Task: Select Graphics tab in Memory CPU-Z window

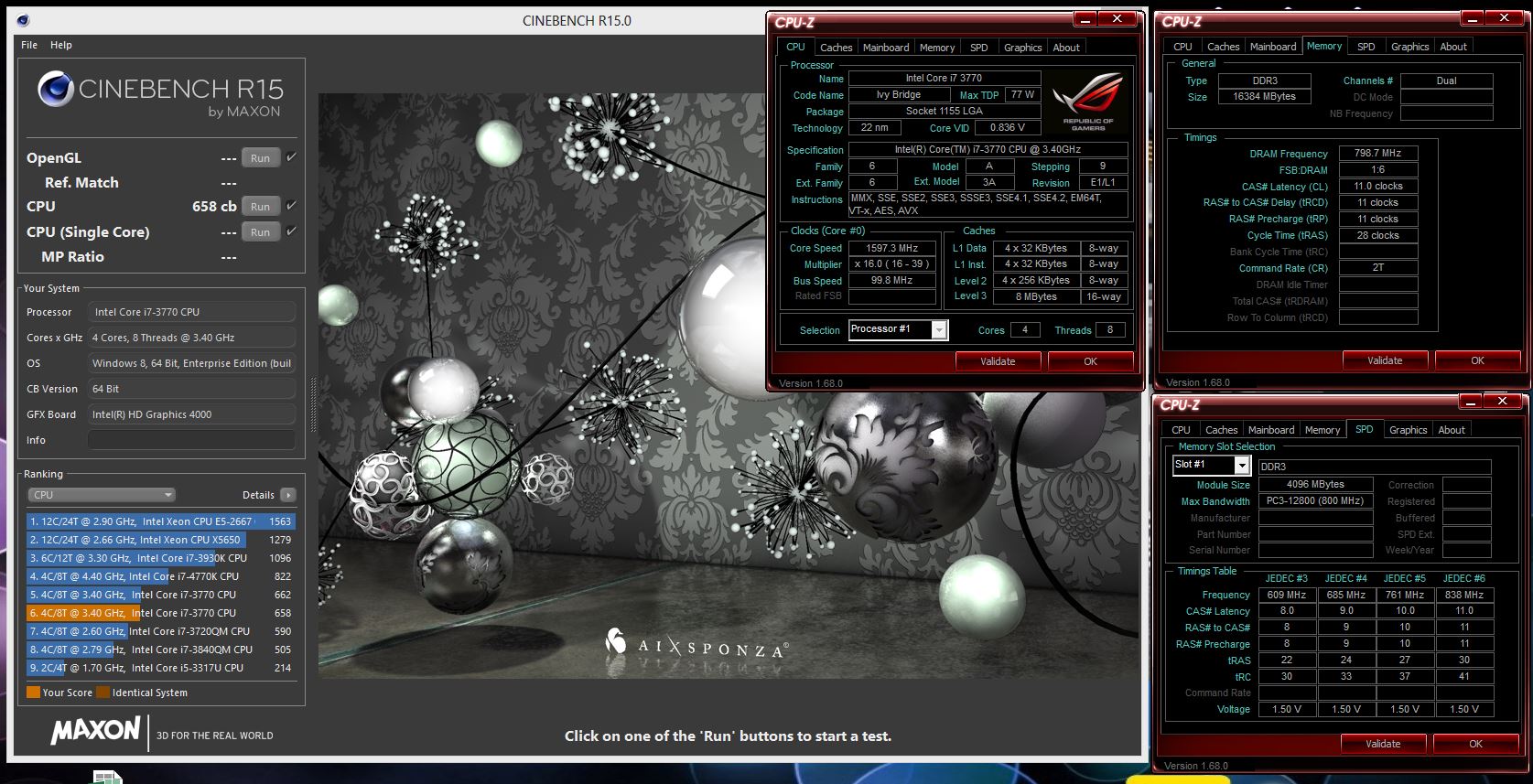Action: [x=1409, y=47]
